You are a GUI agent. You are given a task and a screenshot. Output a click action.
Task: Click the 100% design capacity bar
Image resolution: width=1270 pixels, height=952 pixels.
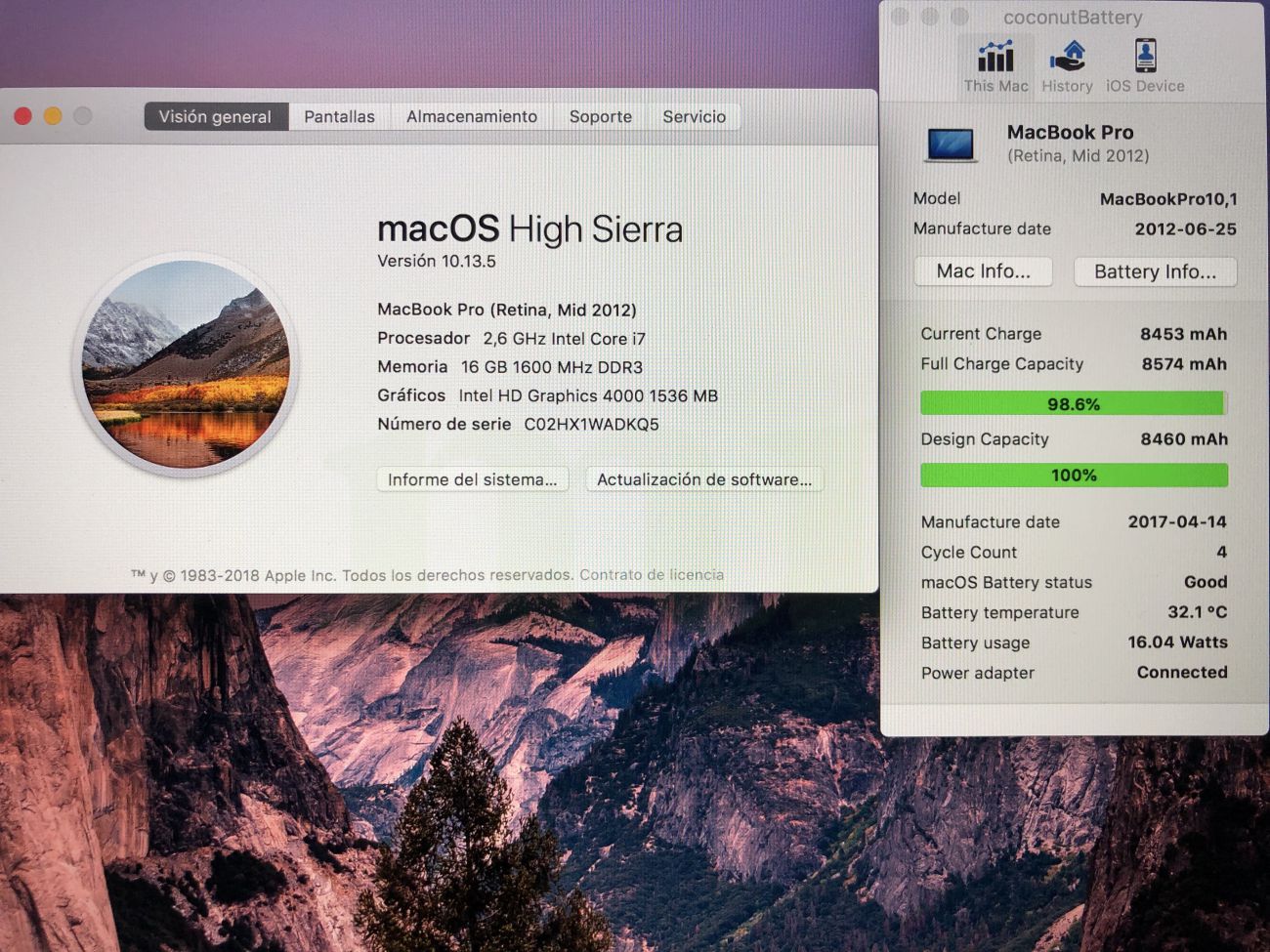tap(1073, 476)
